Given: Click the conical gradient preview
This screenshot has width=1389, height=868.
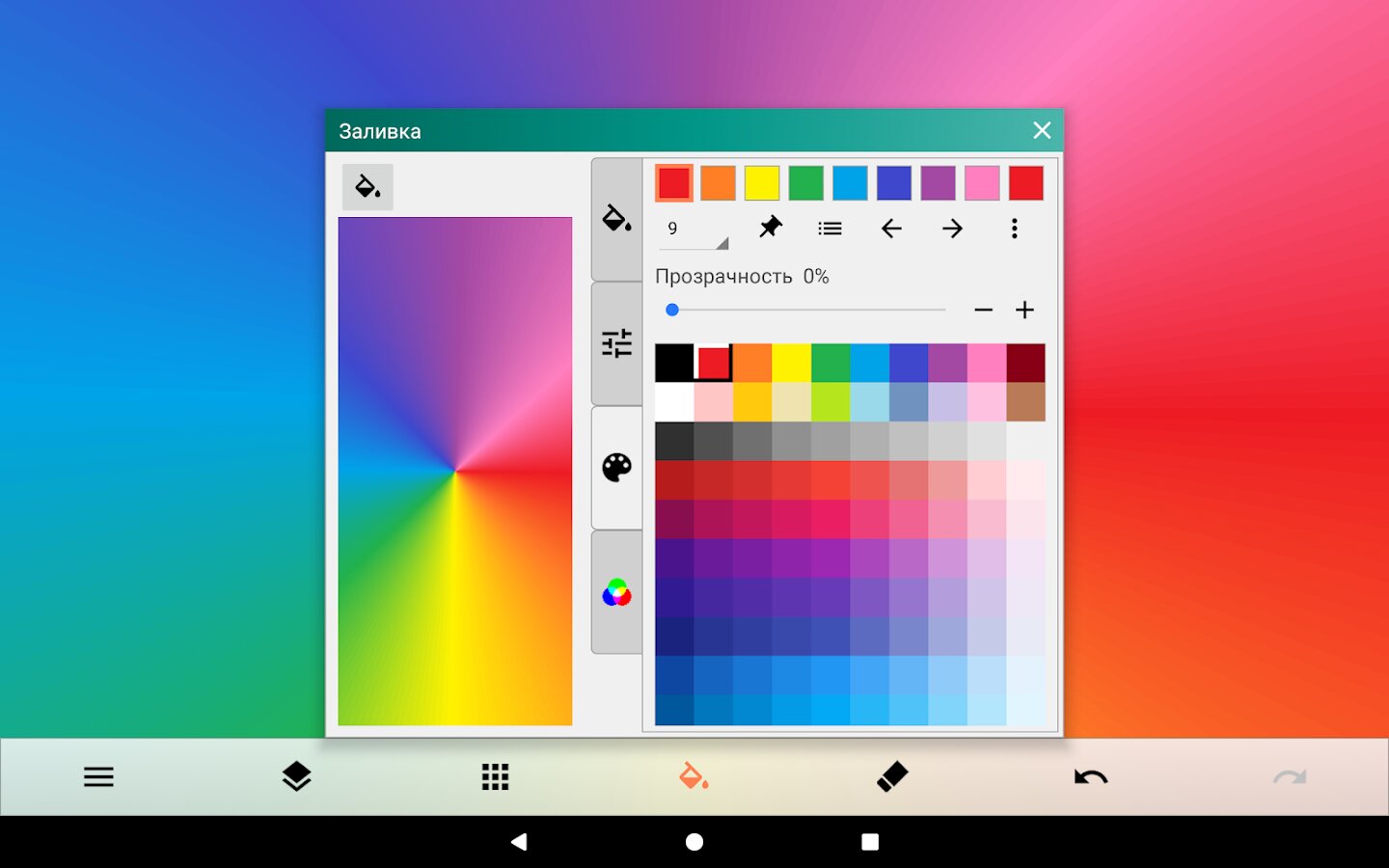Looking at the screenshot, I should pos(455,472).
